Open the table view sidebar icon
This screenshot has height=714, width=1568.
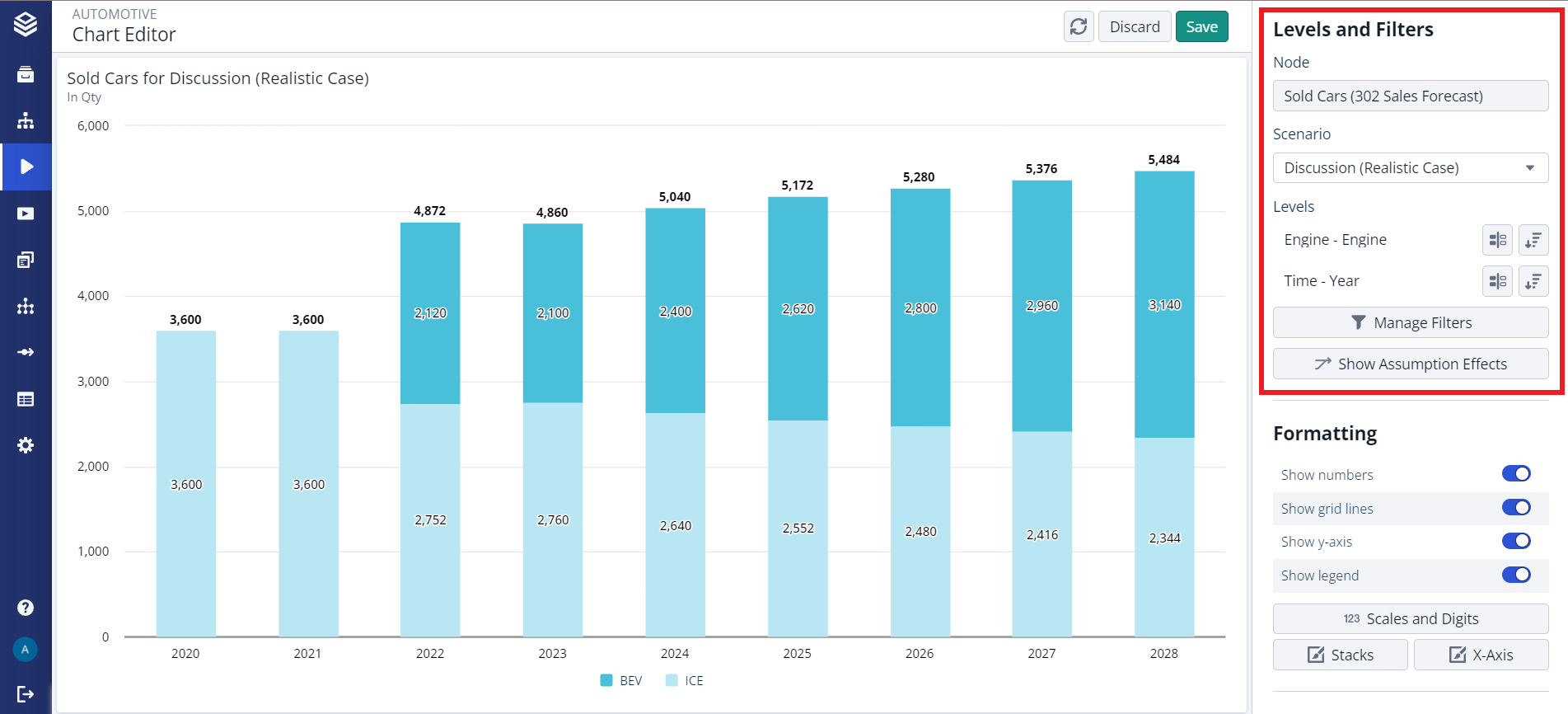[26, 399]
